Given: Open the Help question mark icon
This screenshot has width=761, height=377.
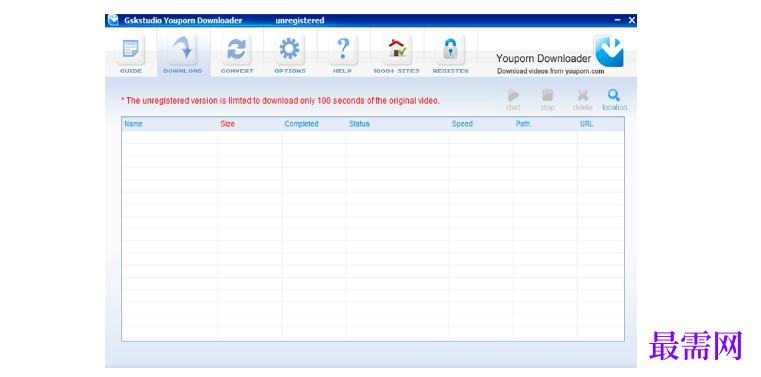Looking at the screenshot, I should (x=343, y=49).
